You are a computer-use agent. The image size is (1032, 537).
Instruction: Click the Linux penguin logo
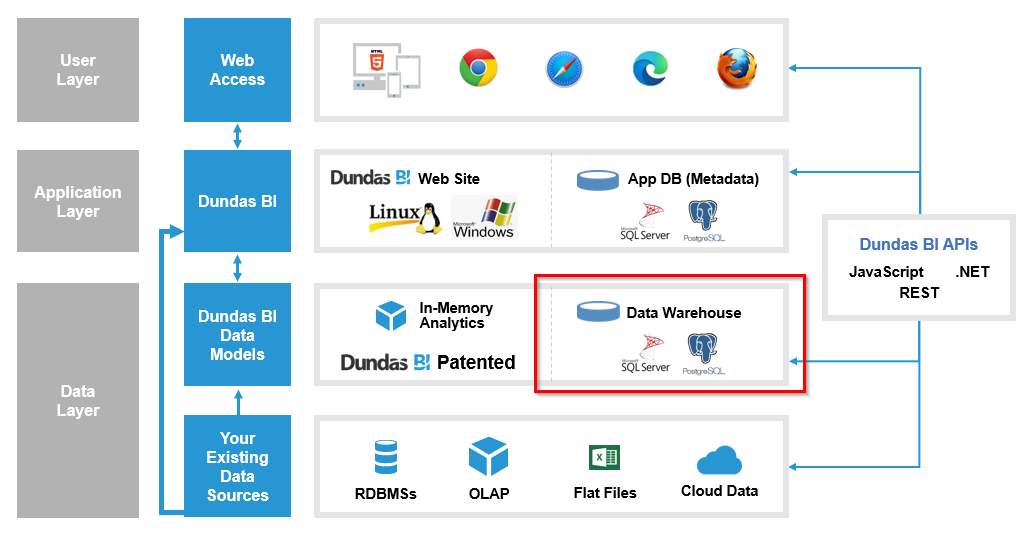click(x=405, y=218)
